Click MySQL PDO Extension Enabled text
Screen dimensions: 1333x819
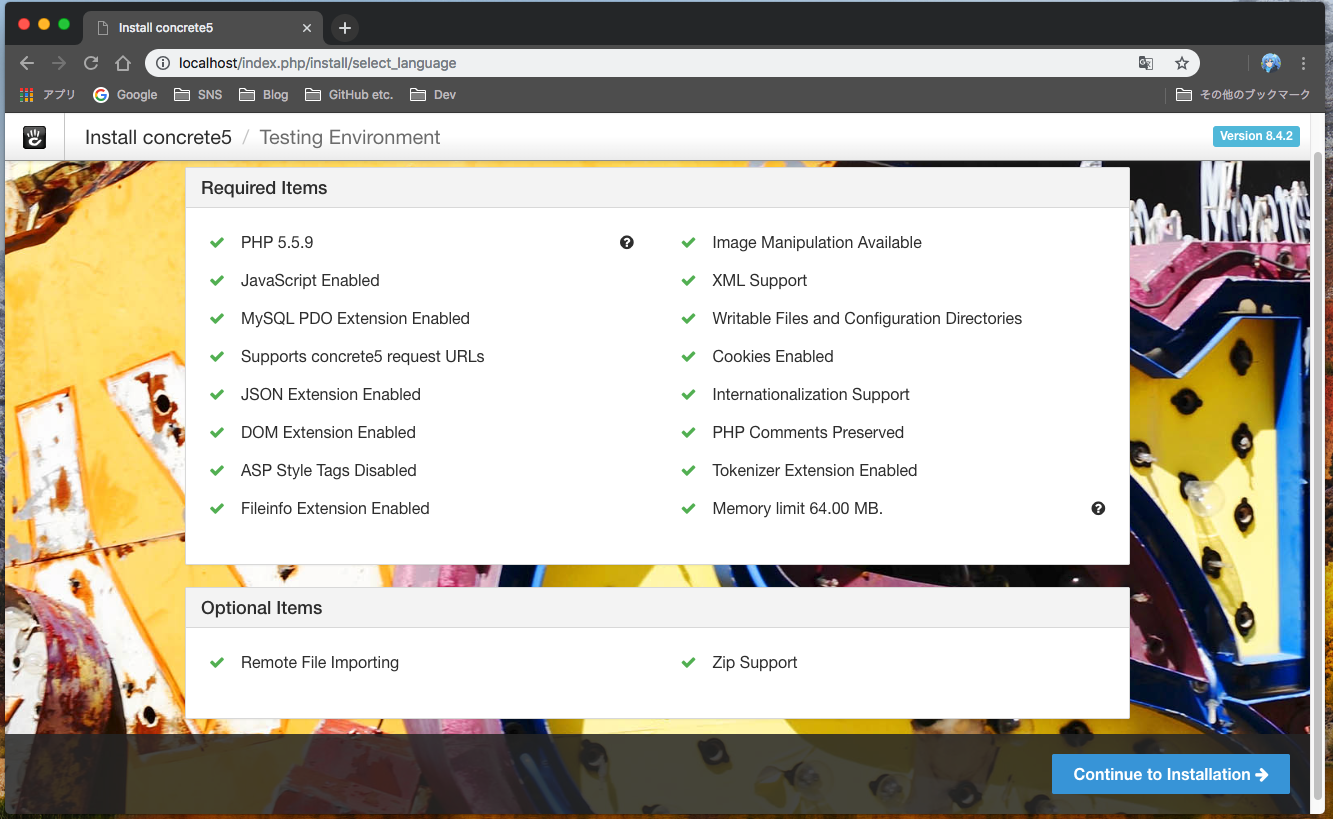coord(355,318)
